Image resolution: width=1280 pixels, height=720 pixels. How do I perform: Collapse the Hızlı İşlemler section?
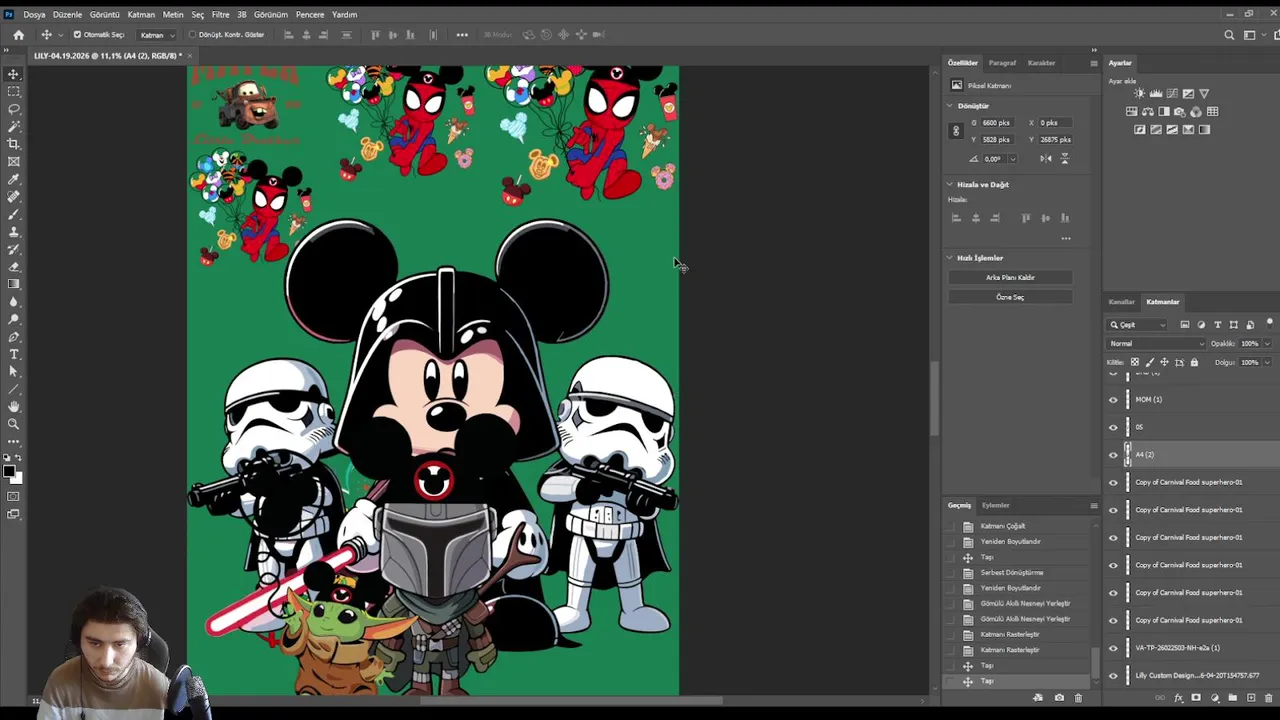950,258
